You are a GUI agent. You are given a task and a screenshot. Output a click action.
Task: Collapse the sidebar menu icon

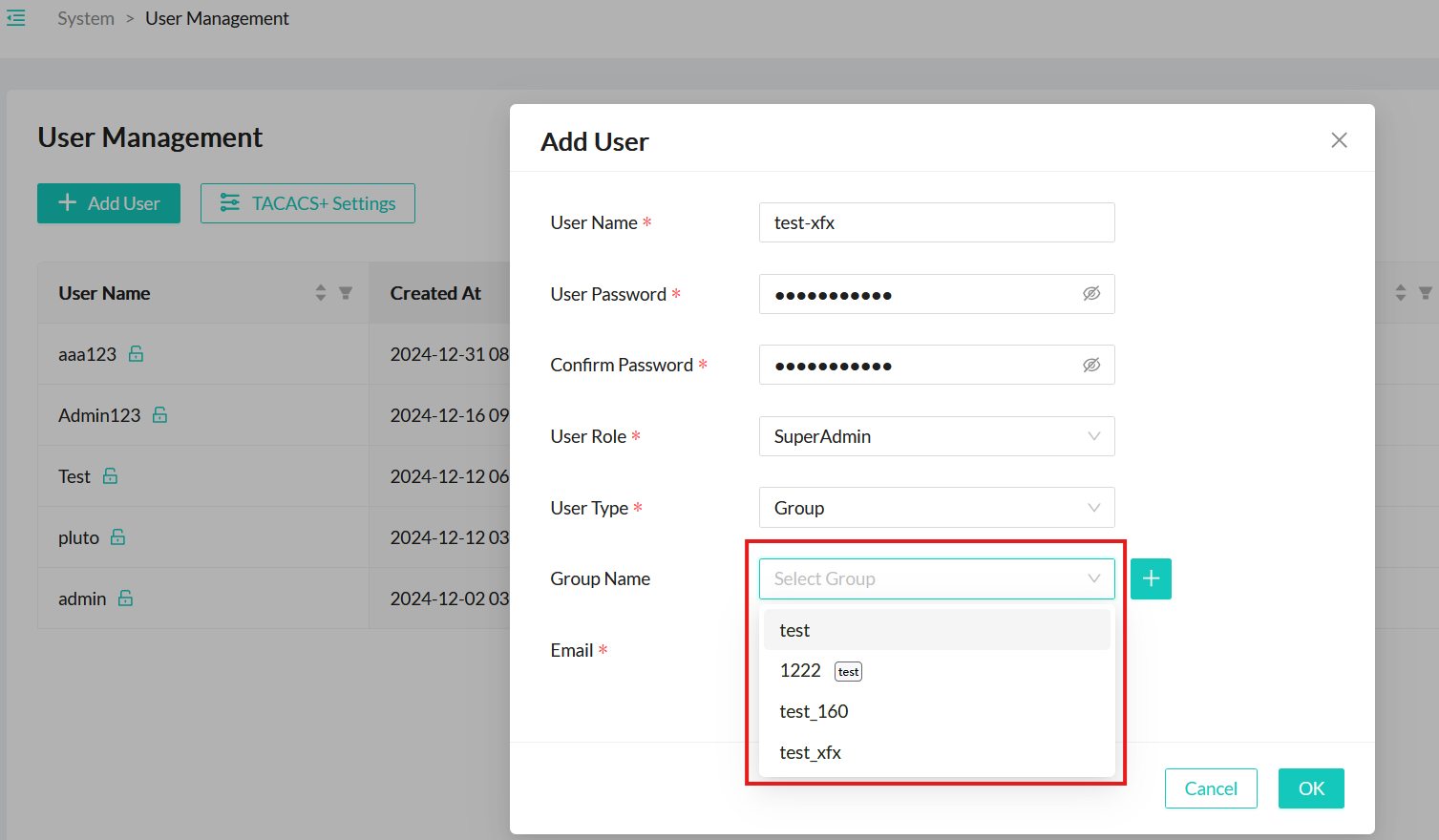[16, 18]
